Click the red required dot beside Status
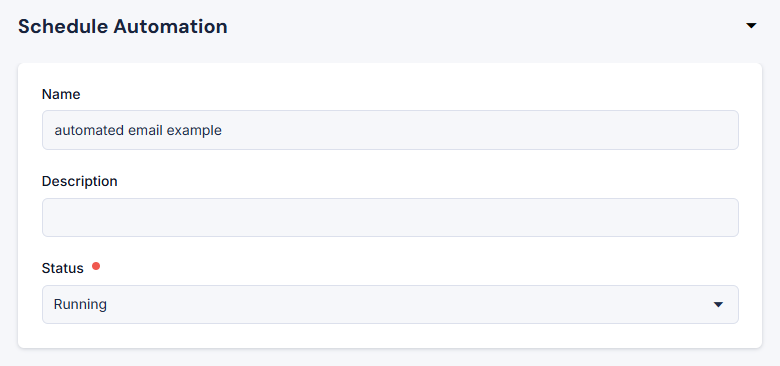 (96, 267)
